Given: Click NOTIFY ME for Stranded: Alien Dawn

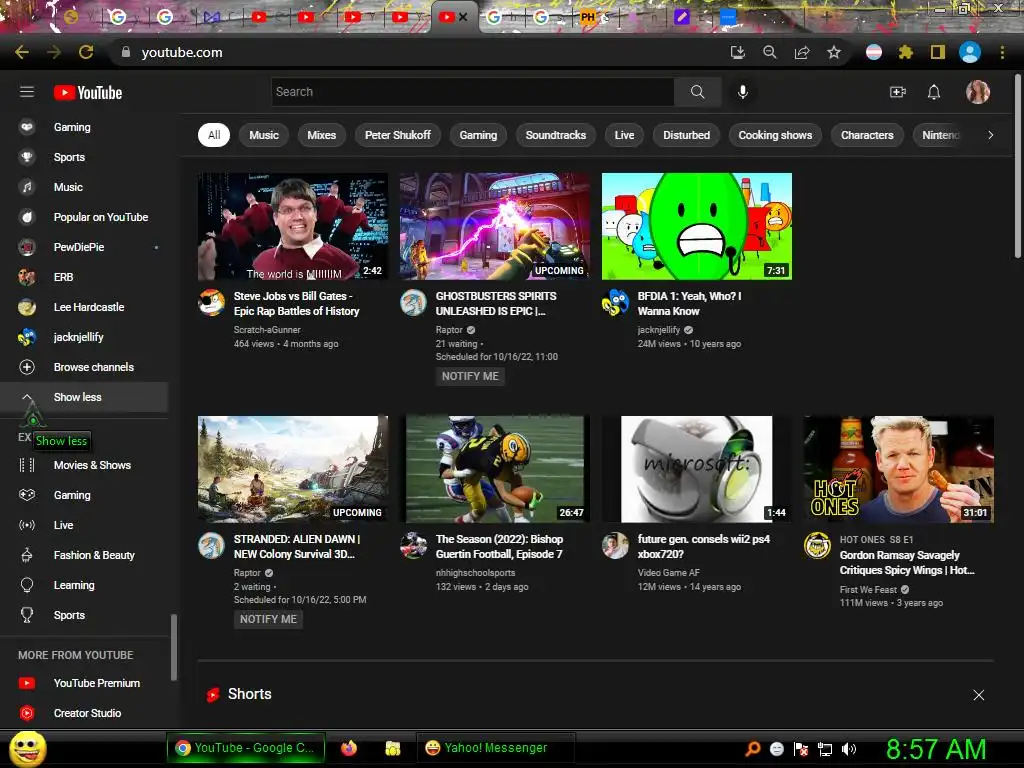Looking at the screenshot, I should click(x=268, y=619).
